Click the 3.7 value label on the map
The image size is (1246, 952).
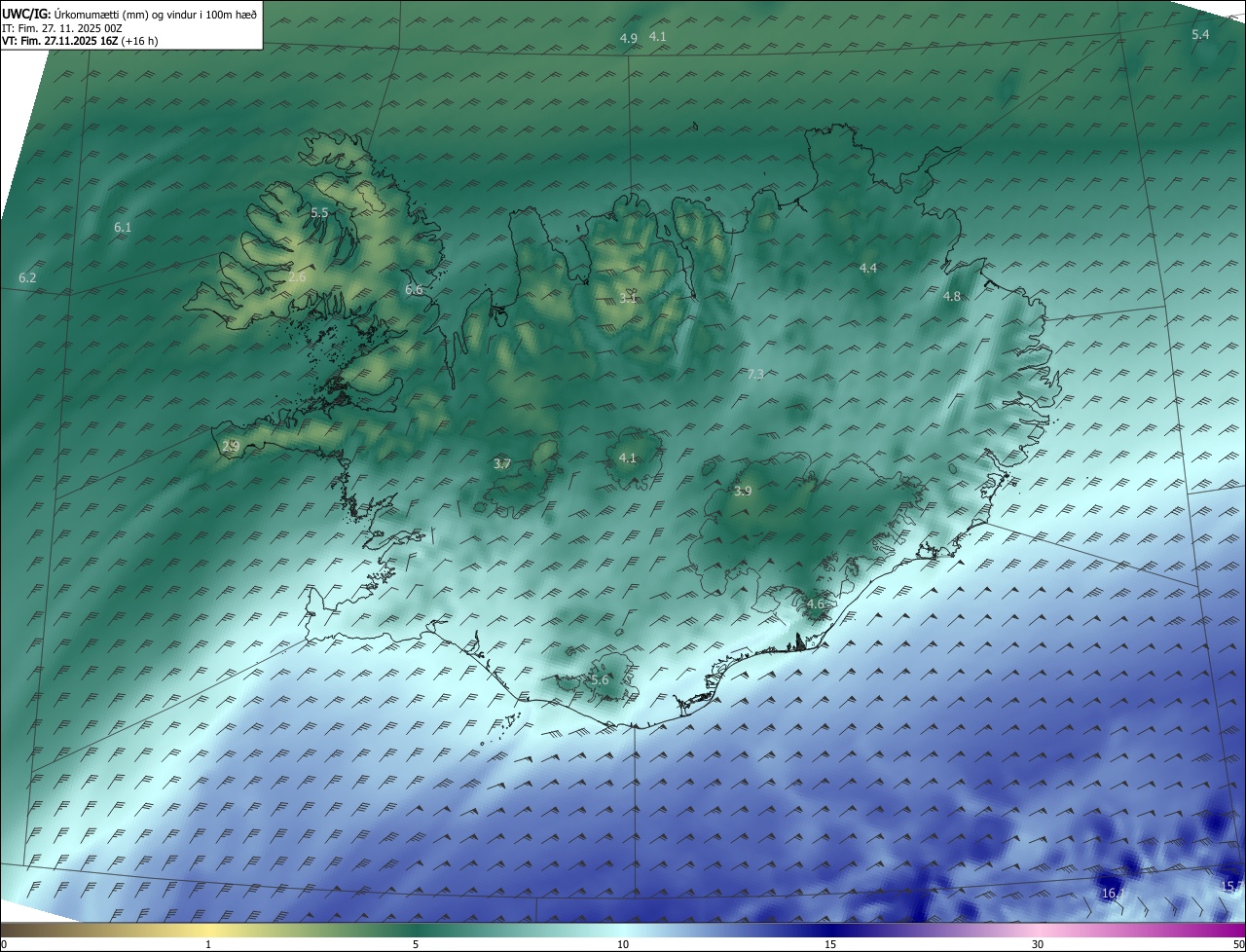click(501, 463)
